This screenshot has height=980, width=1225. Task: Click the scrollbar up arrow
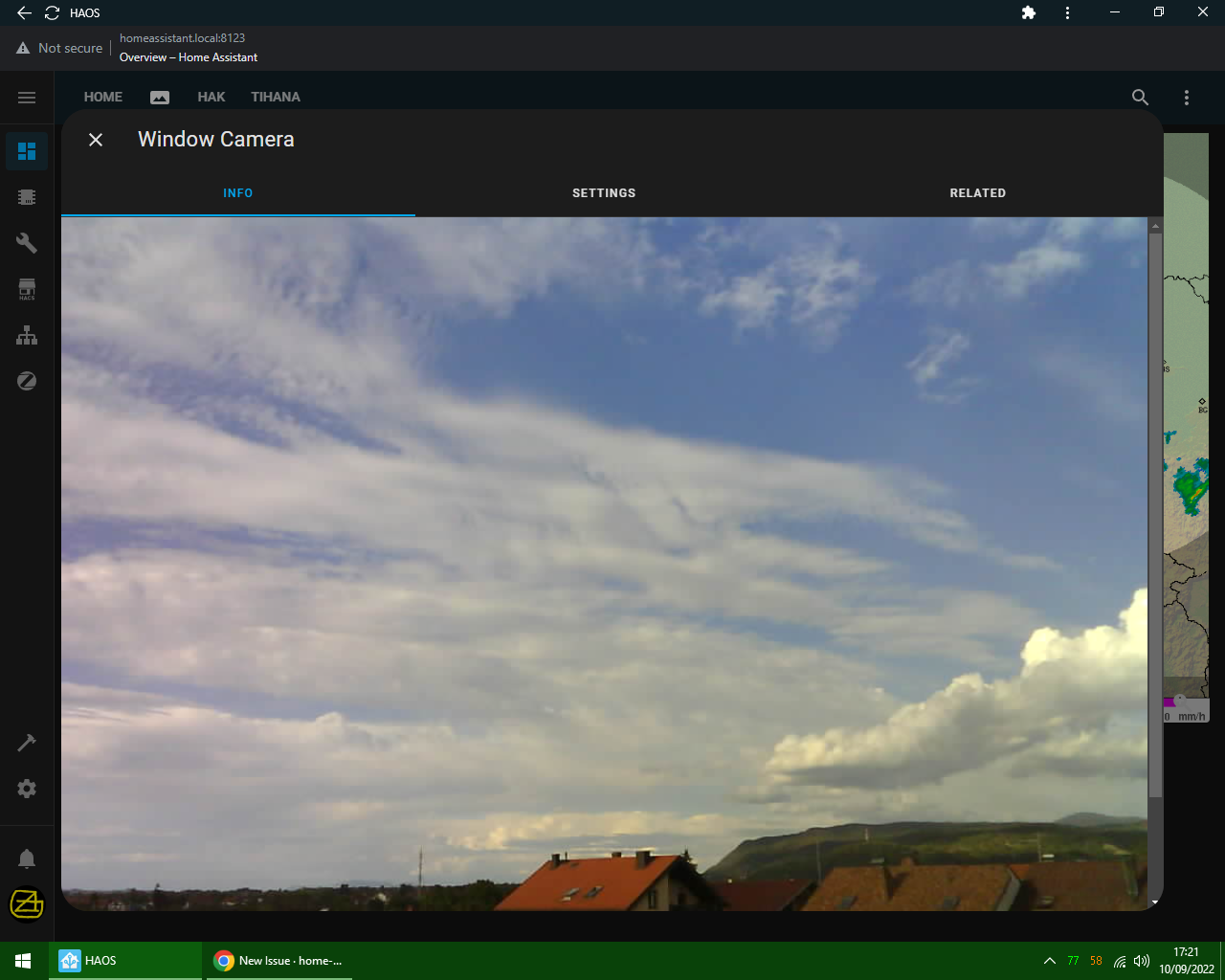point(1155,226)
